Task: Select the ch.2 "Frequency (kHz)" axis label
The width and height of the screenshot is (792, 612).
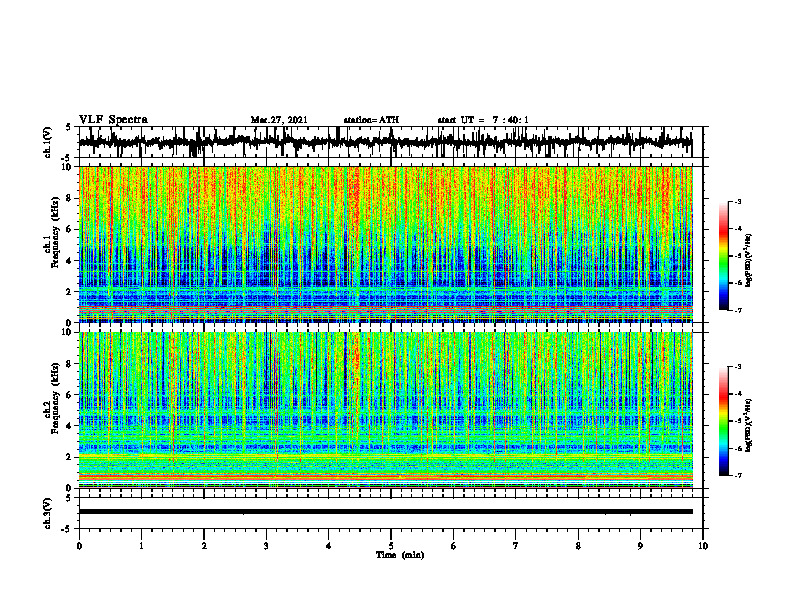Action: [x=56, y=398]
